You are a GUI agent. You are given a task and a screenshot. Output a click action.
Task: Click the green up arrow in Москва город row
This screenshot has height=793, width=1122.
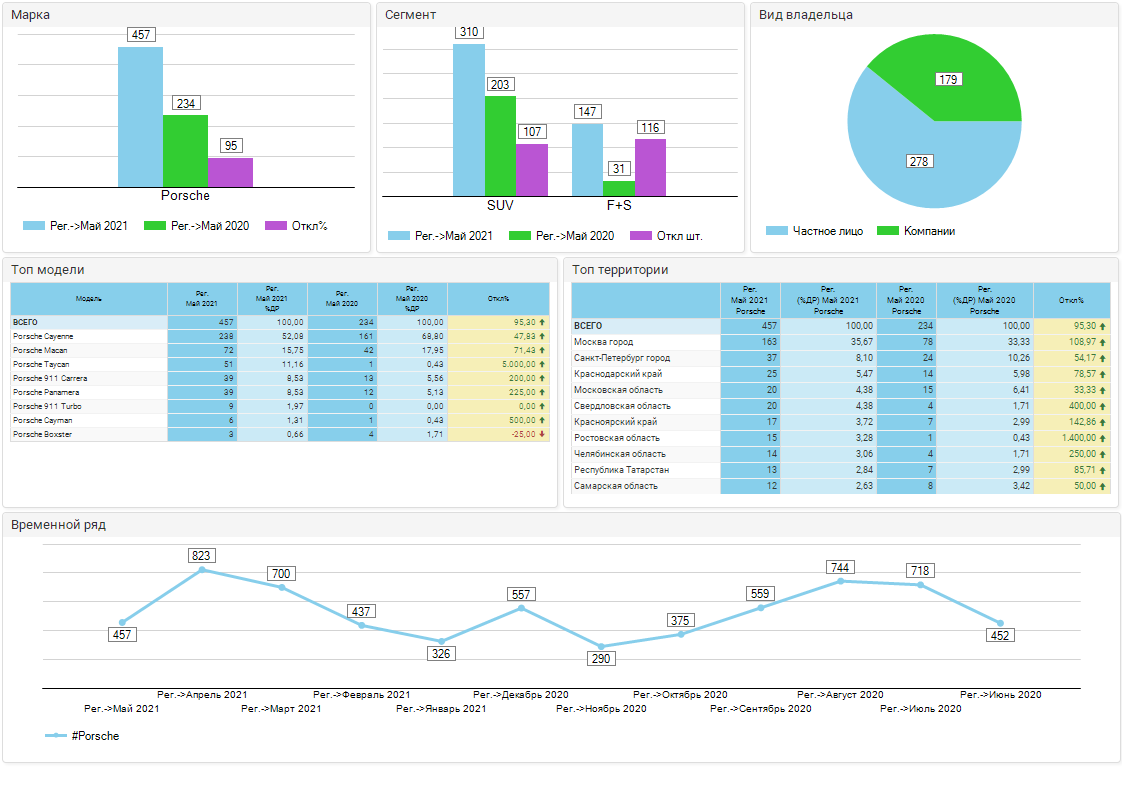pos(1102,342)
